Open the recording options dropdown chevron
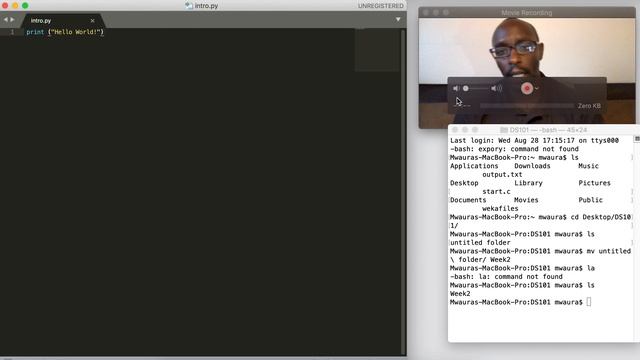640x360 pixels. tap(537, 88)
